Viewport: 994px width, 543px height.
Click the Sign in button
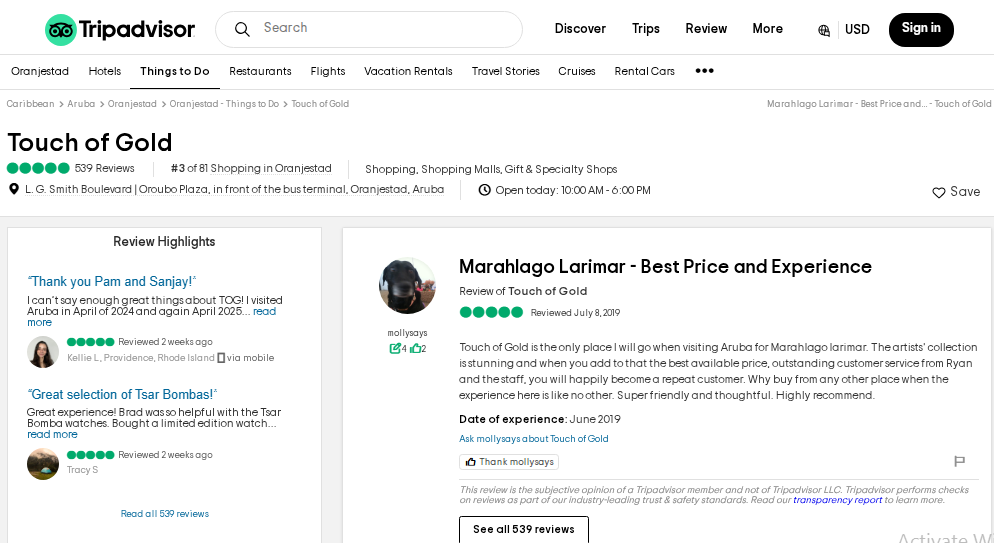tap(921, 29)
